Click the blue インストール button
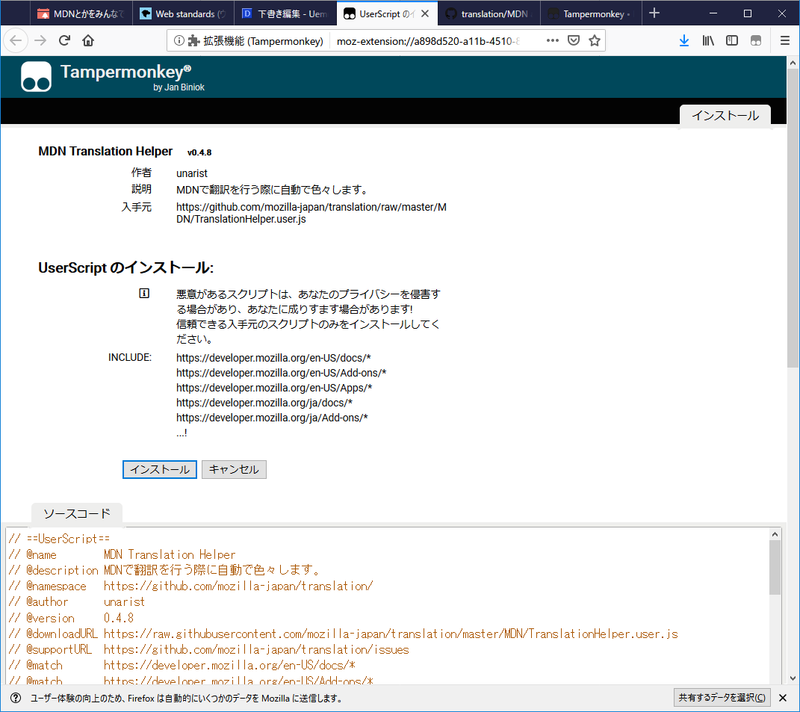The width and height of the screenshot is (800, 712). 160,469
